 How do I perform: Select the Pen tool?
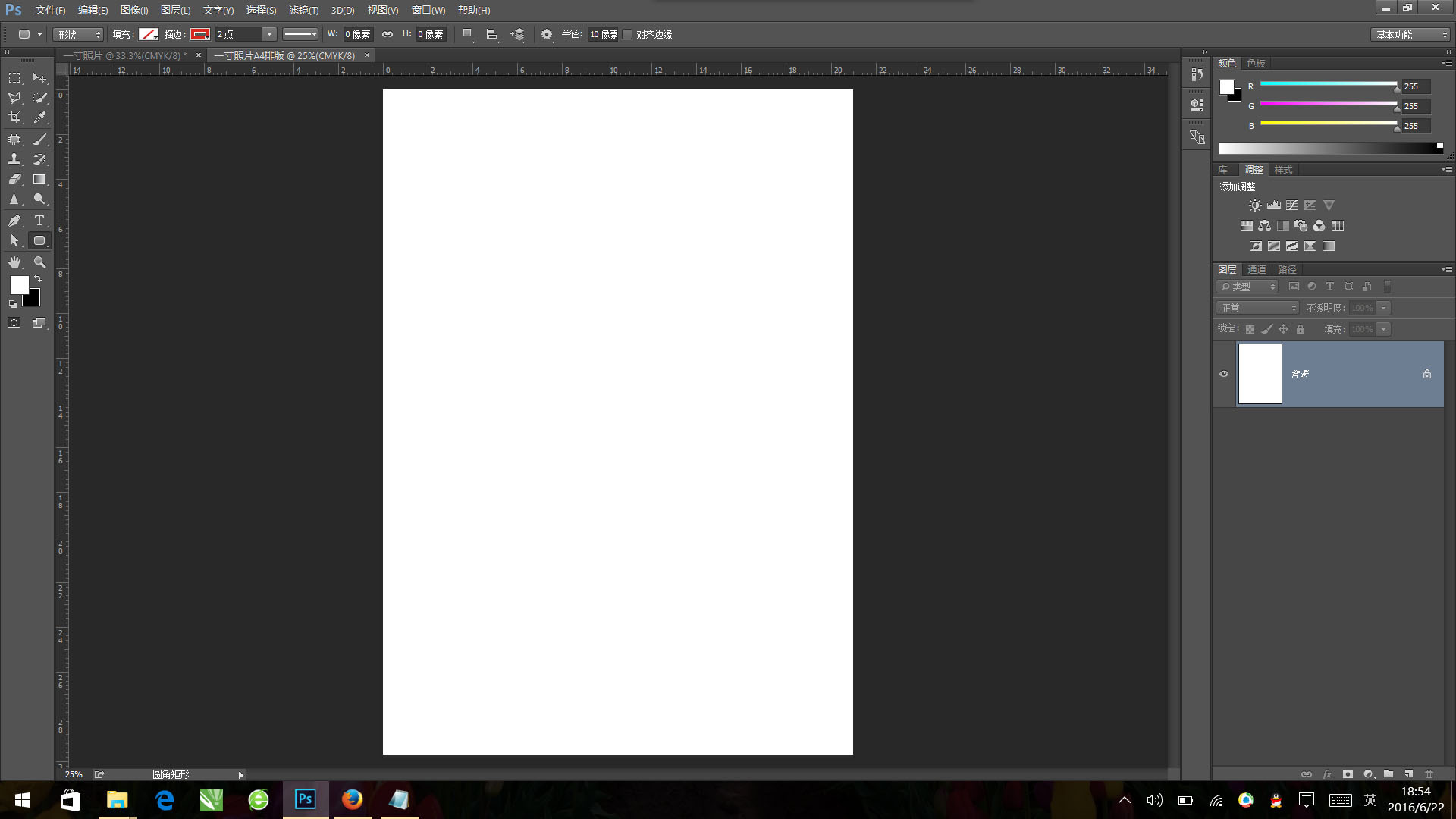(x=14, y=221)
